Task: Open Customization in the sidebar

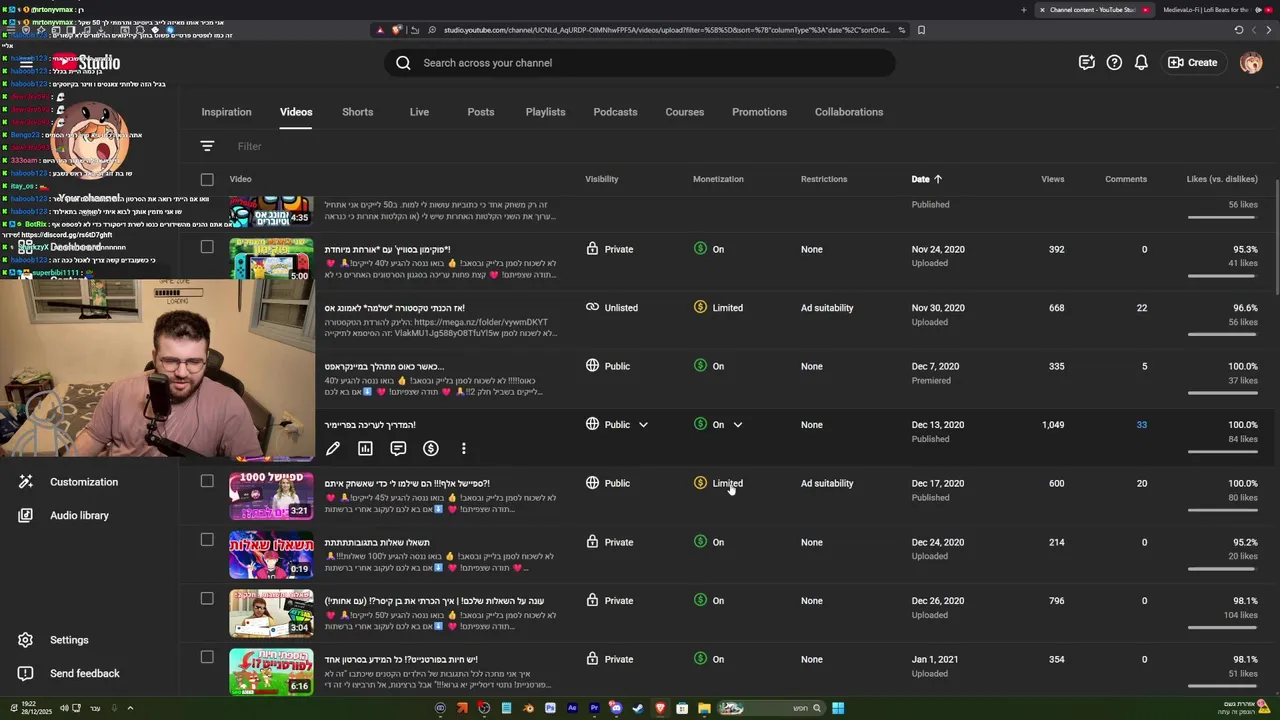Action: click(x=84, y=482)
